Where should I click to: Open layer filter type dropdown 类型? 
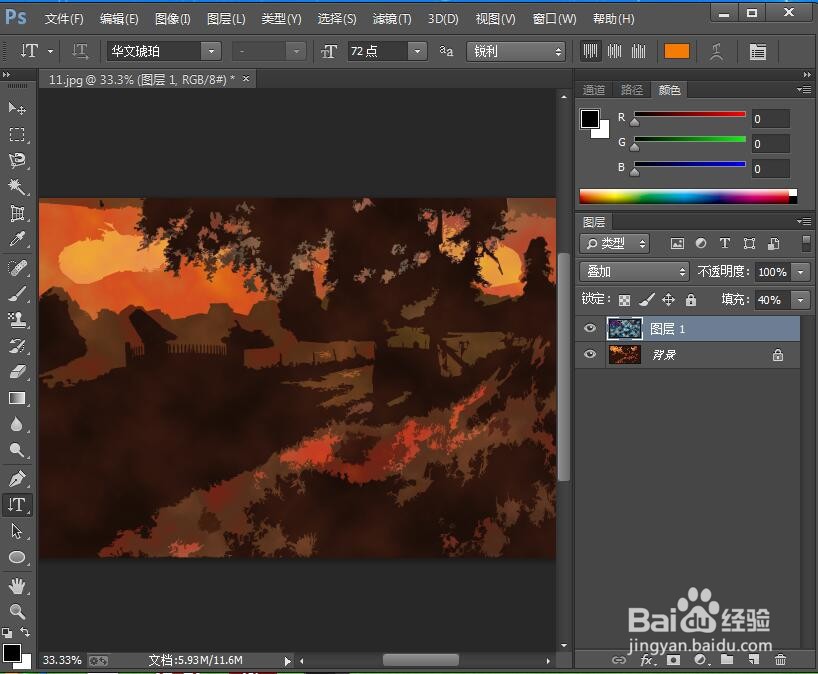[615, 243]
